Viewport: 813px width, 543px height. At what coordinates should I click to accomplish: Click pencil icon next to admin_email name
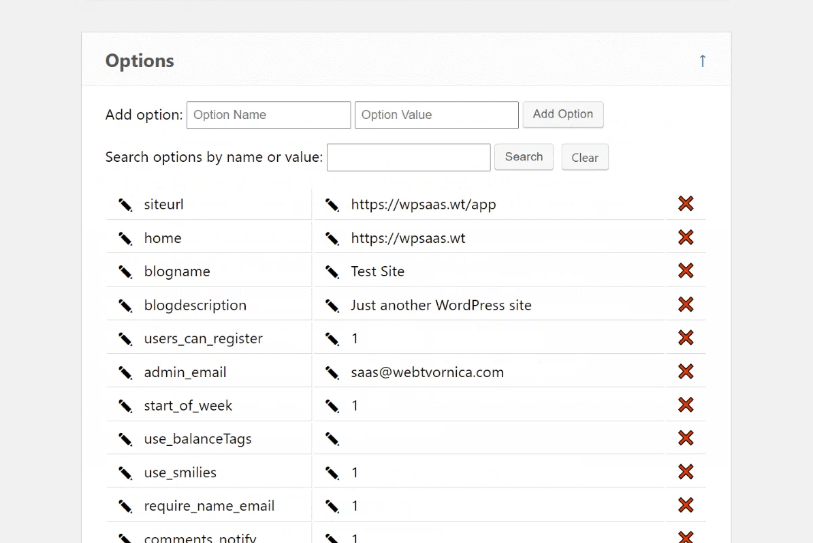click(x=125, y=373)
